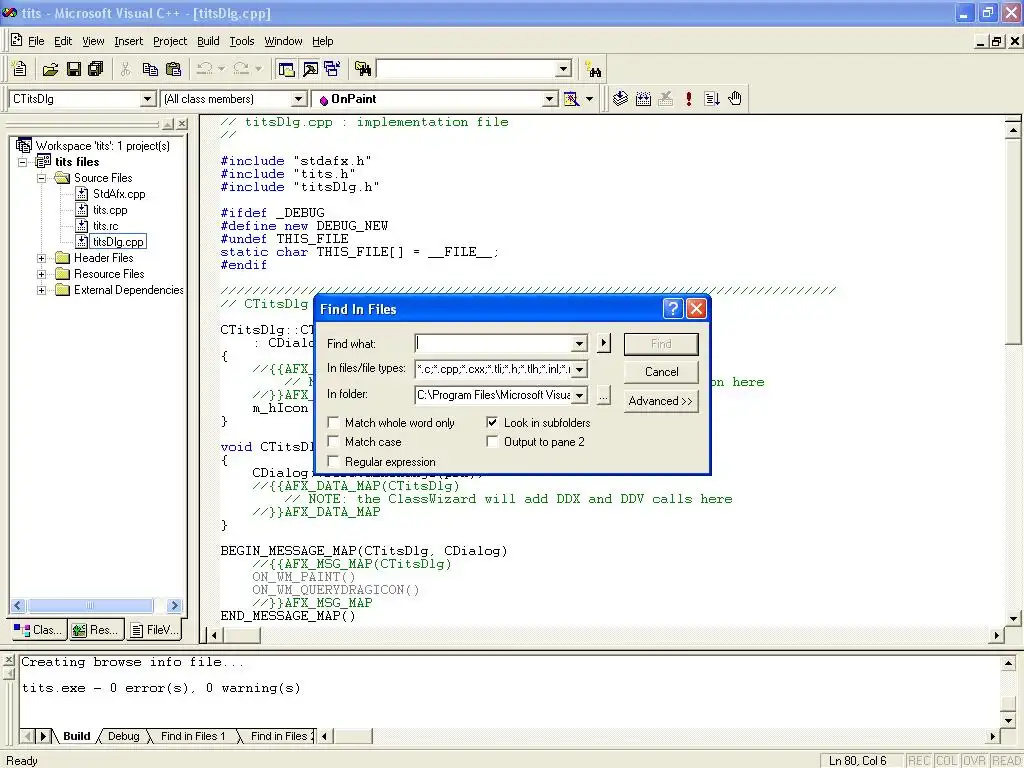This screenshot has width=1024, height=768.
Task: Switch to the Find in Files 1 tab
Action: [193, 736]
